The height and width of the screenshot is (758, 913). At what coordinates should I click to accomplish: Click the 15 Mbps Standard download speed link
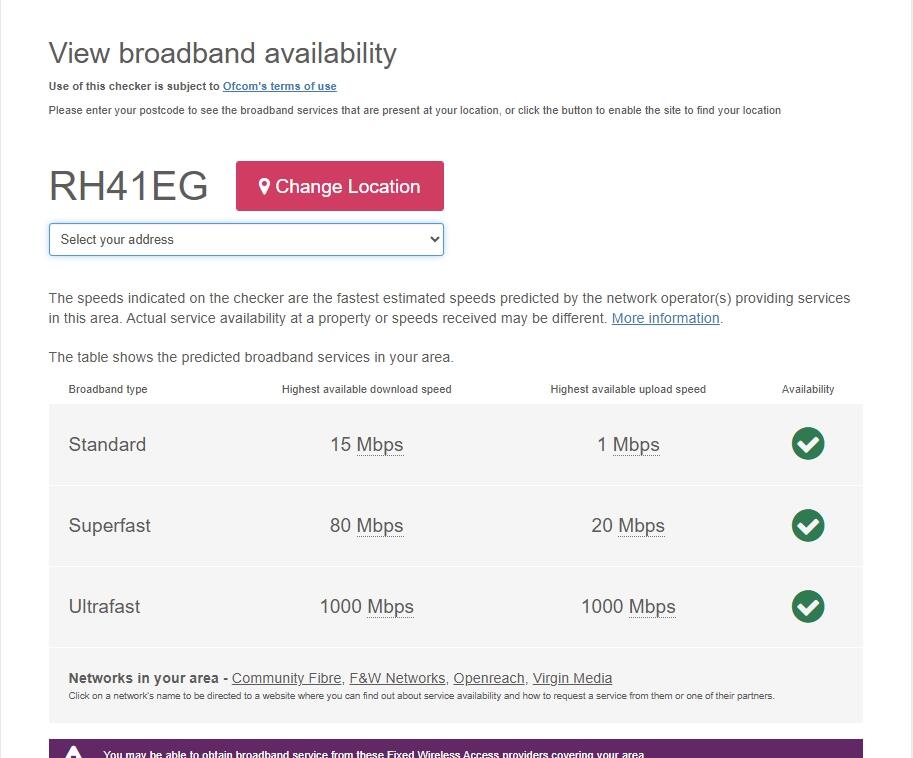coord(366,444)
